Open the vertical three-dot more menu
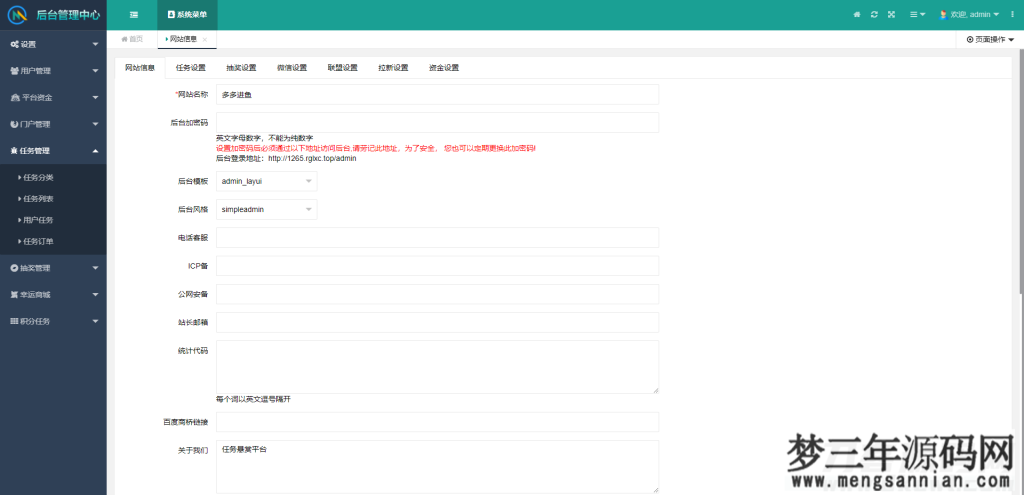The height and width of the screenshot is (495, 1024). click(1012, 15)
